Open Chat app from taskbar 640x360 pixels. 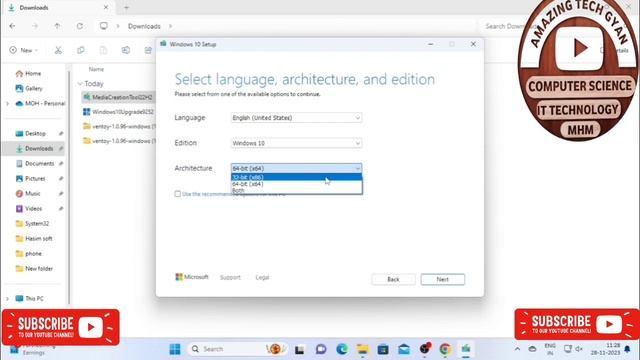tap(321, 349)
